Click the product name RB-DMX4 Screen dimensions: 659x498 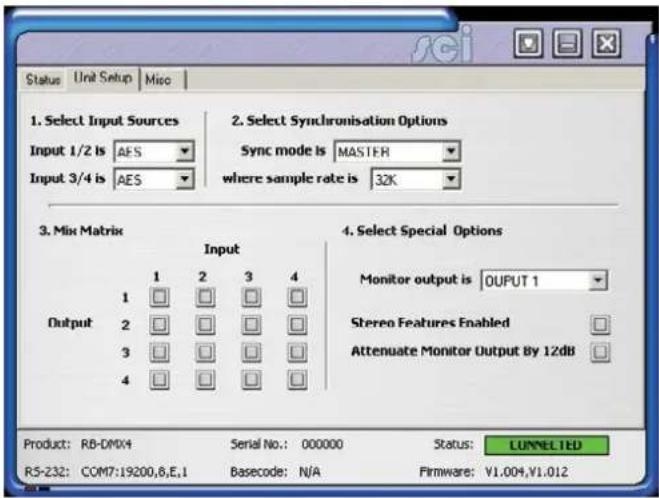(x=106, y=444)
